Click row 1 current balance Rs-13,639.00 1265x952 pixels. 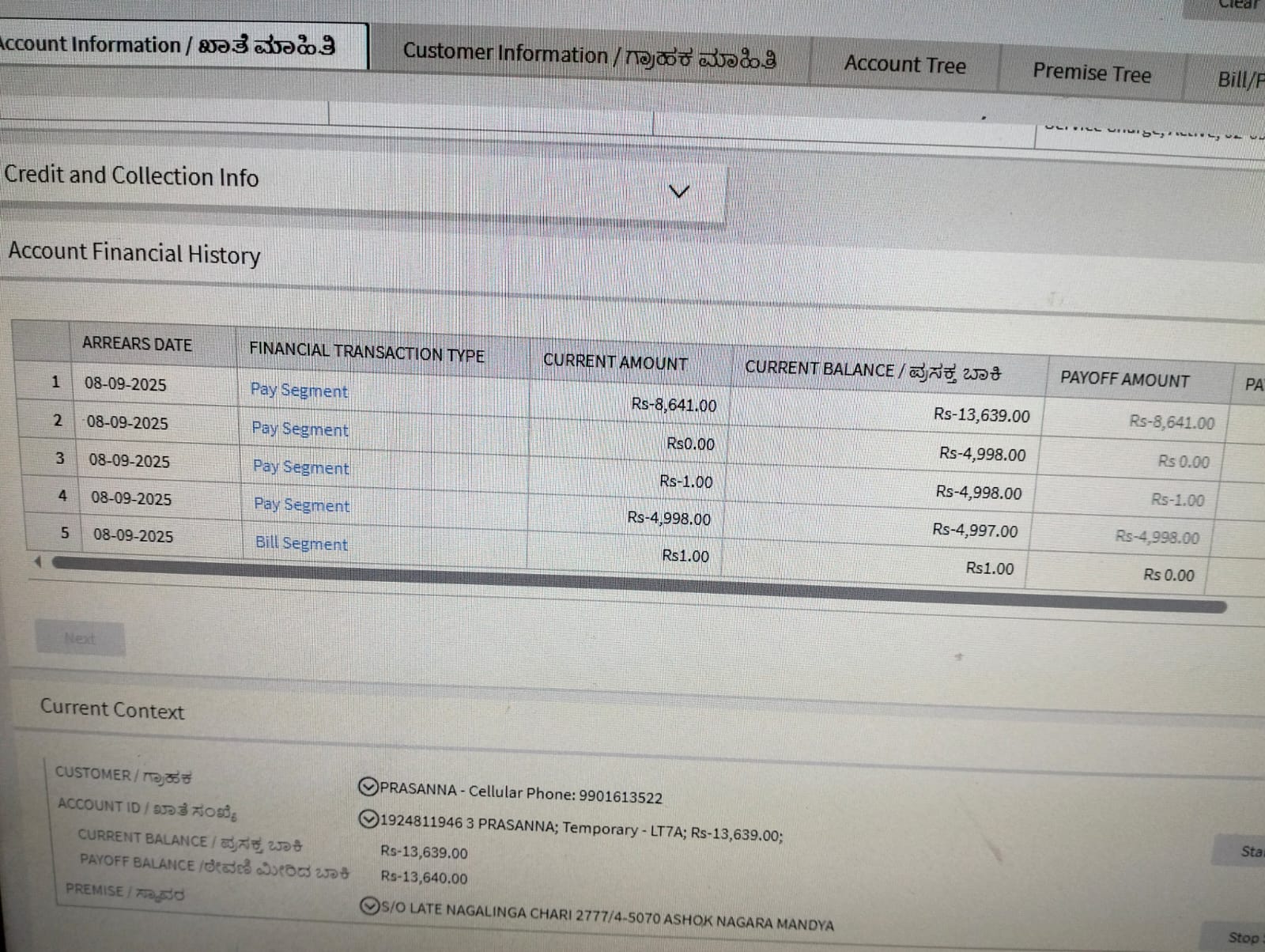coord(982,415)
